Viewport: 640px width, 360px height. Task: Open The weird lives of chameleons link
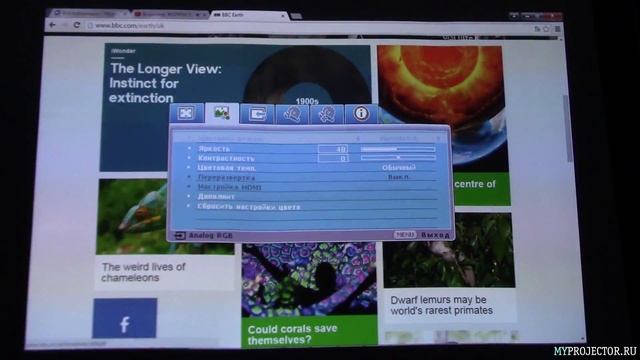(143, 272)
